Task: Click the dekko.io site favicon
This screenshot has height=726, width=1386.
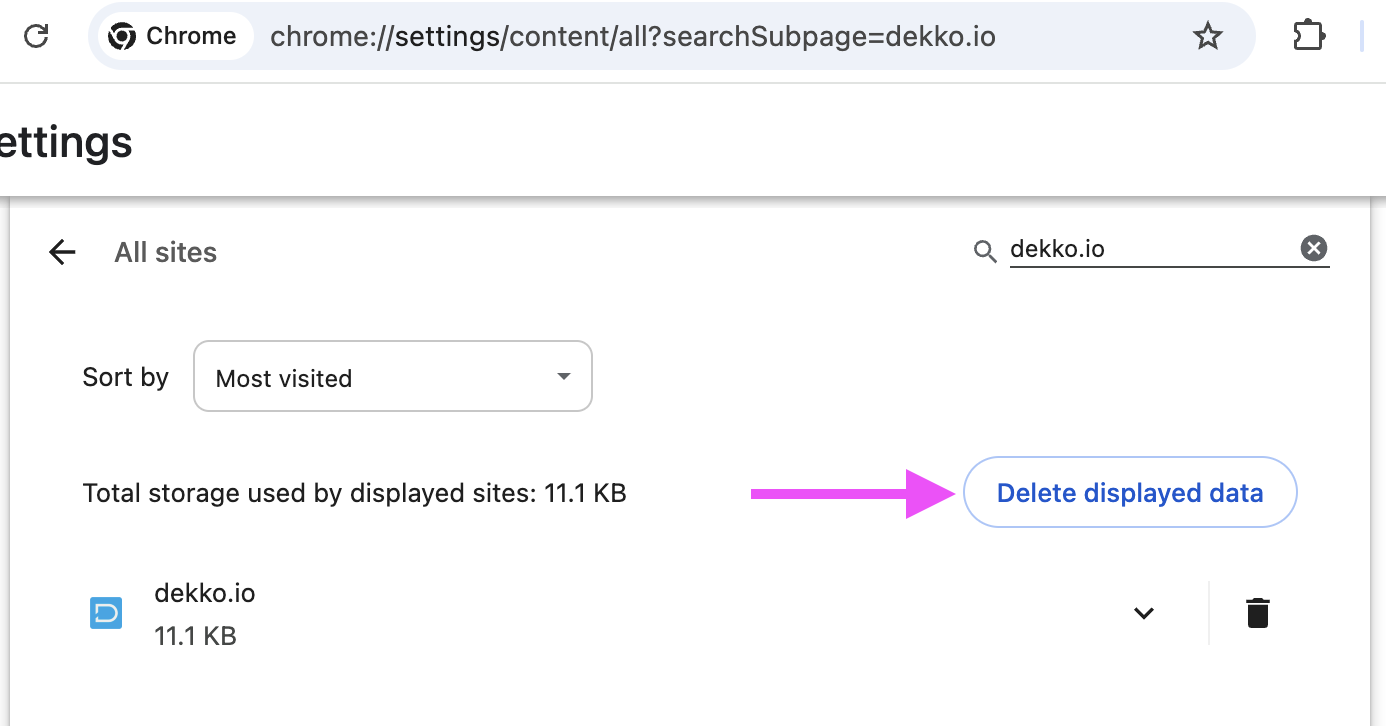Action: (106, 613)
